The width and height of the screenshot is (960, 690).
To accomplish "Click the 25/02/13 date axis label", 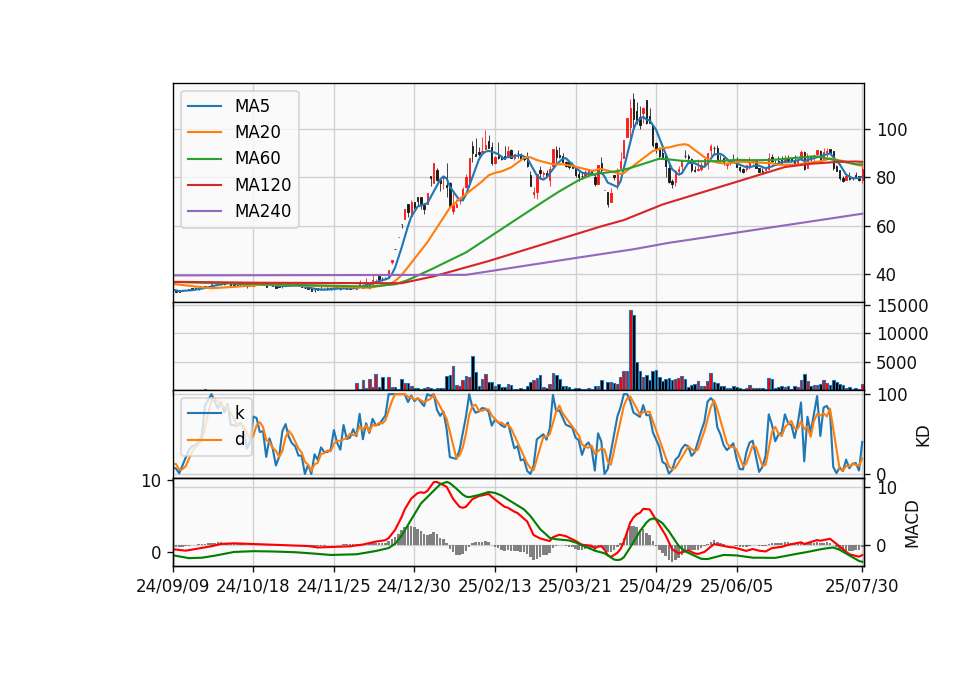I will coord(495,586).
